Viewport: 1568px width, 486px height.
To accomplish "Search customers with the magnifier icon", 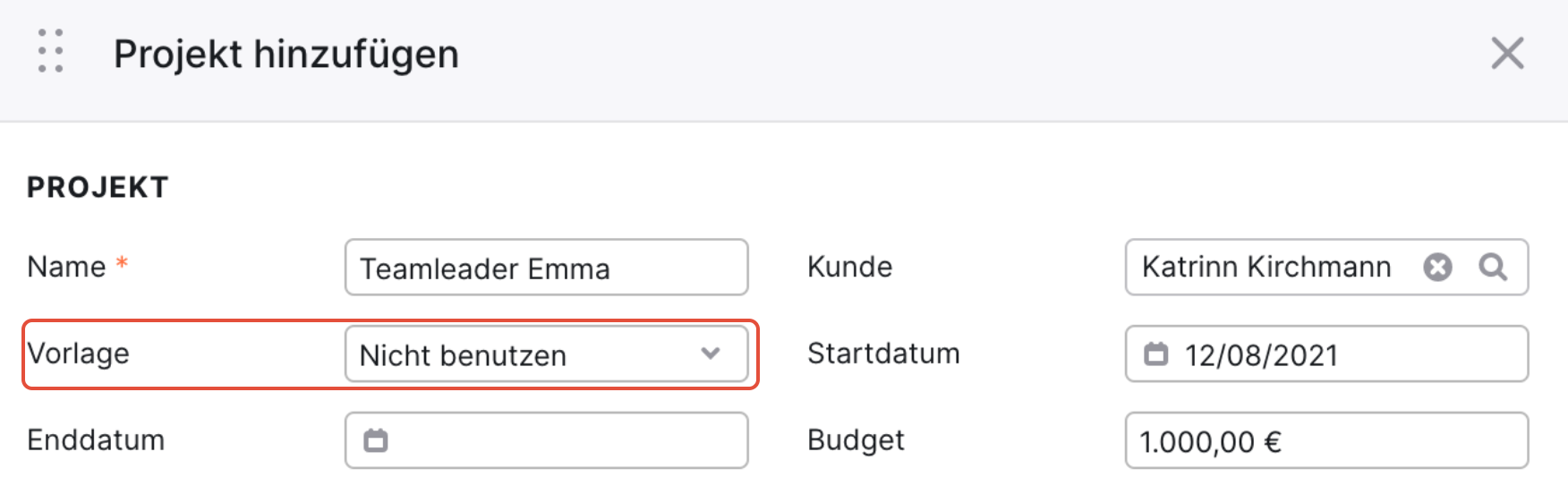I will 1493,267.
